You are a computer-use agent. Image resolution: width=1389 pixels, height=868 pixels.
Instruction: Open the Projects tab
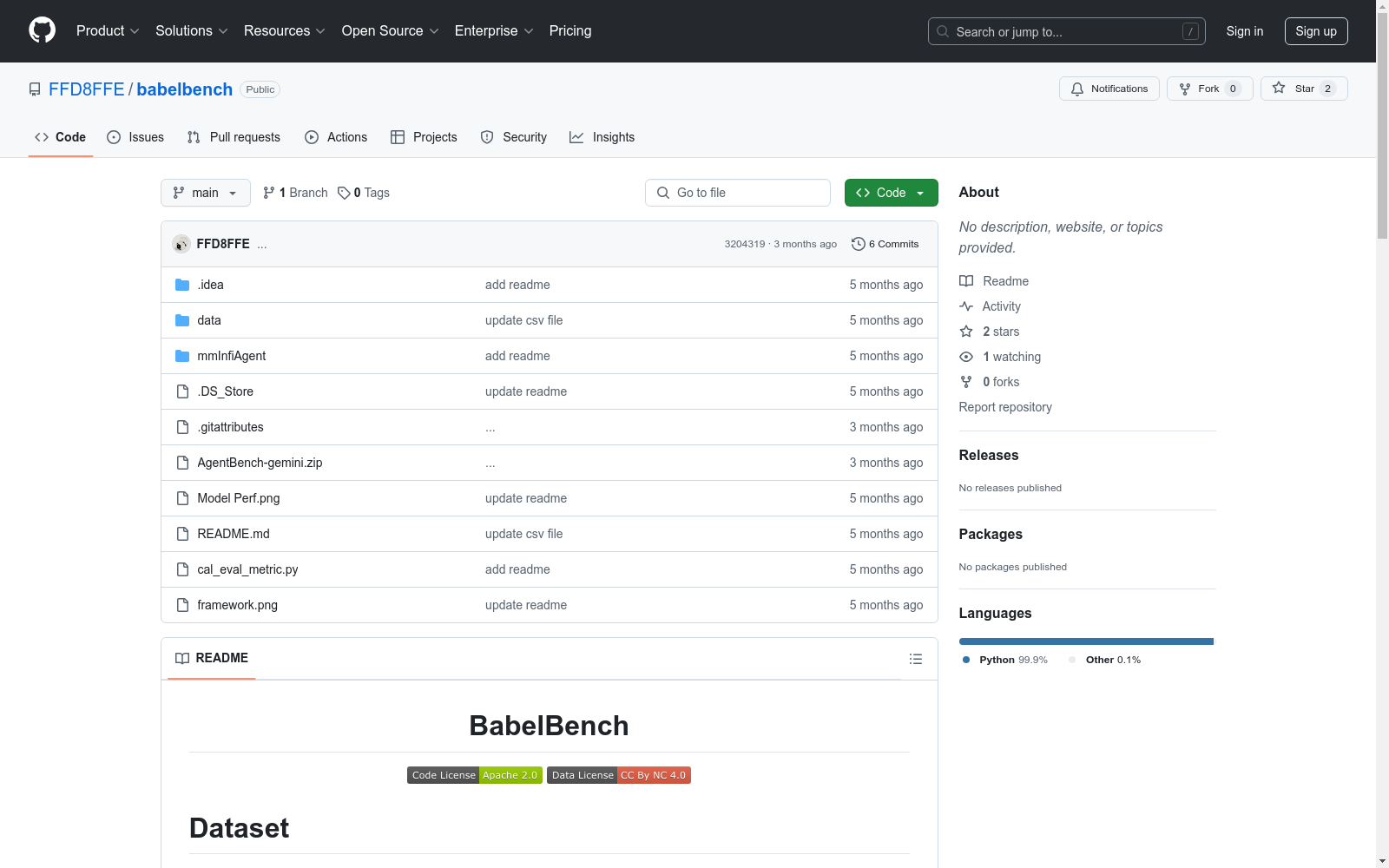coord(424,137)
